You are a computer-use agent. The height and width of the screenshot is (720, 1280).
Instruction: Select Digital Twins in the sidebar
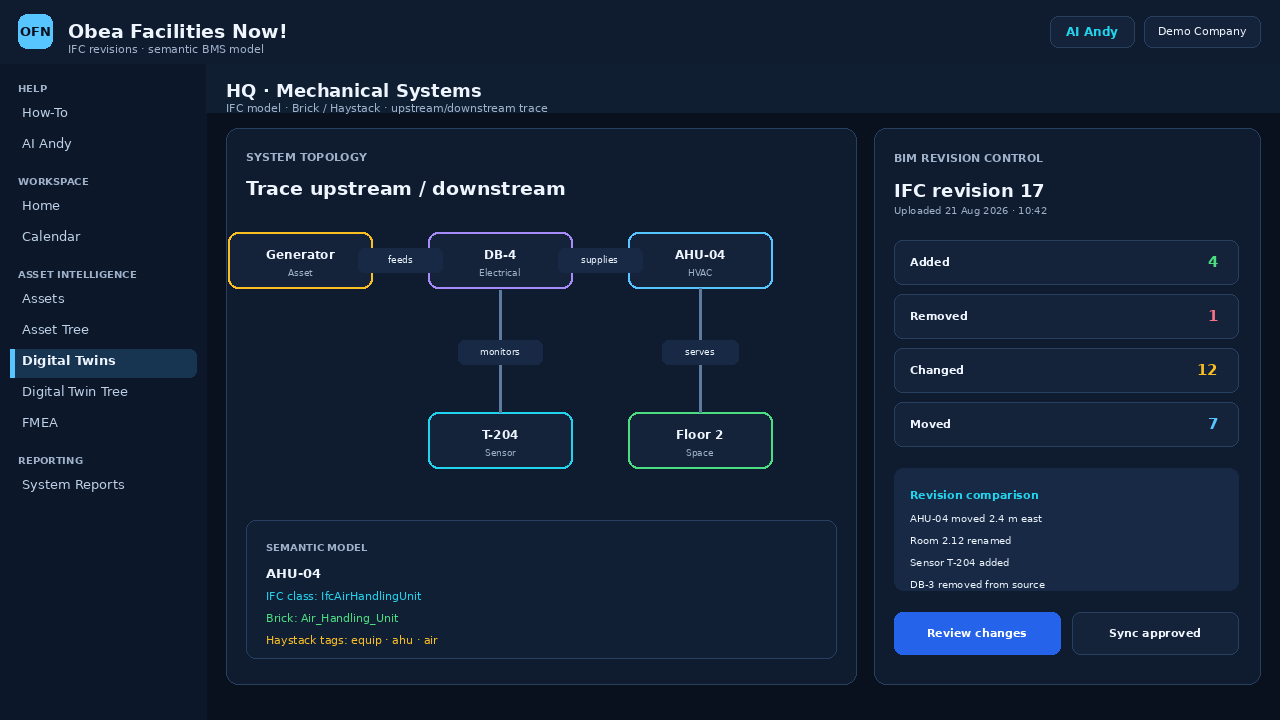[103, 361]
